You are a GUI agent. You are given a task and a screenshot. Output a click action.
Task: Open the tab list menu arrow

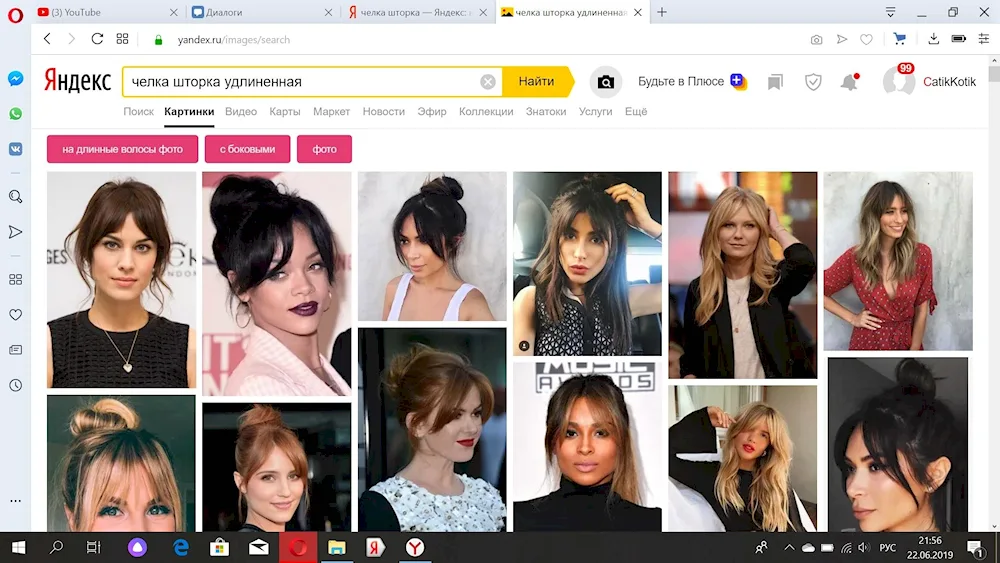click(890, 12)
